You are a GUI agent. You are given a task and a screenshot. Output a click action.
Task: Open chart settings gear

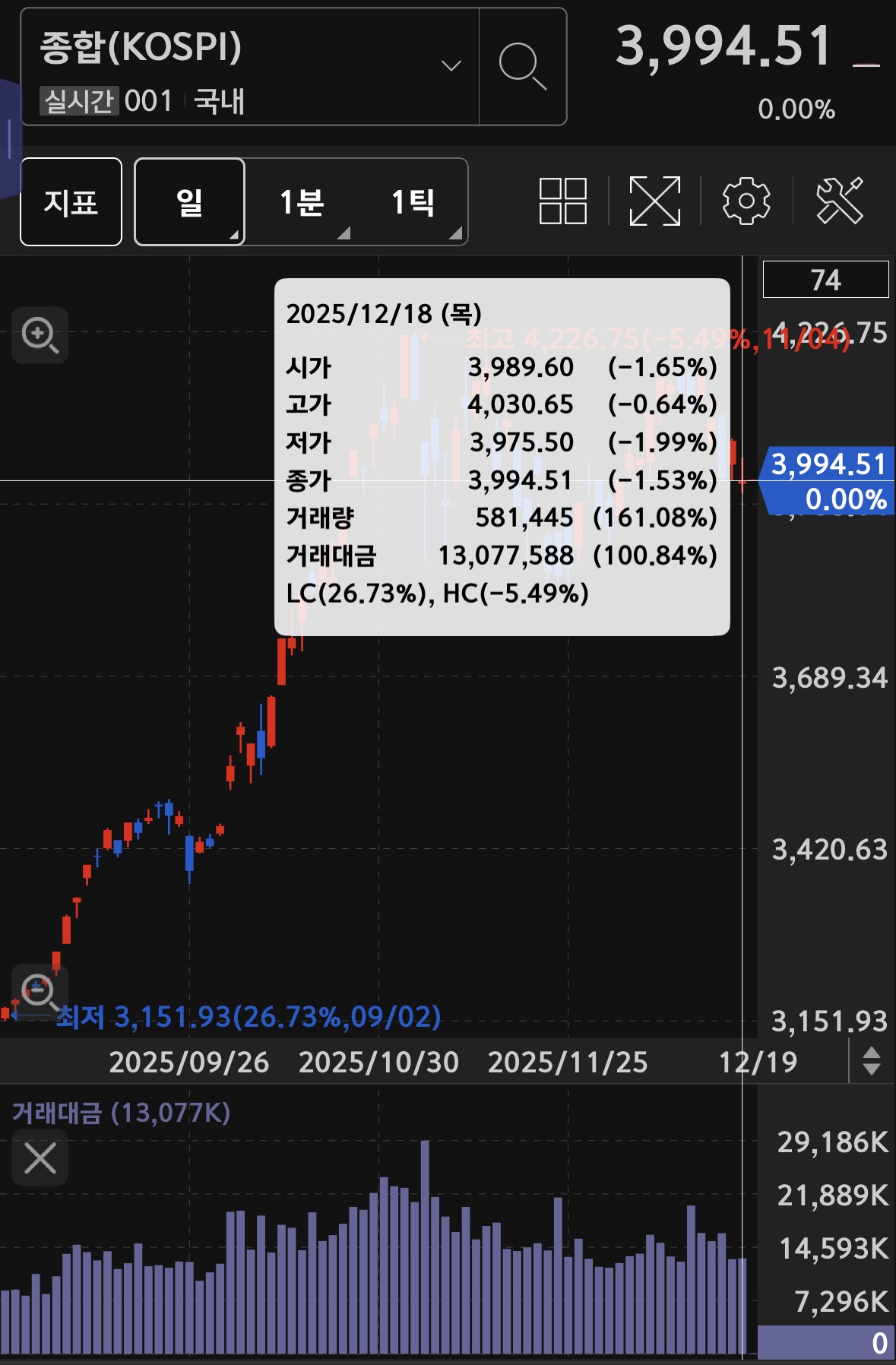[746, 201]
